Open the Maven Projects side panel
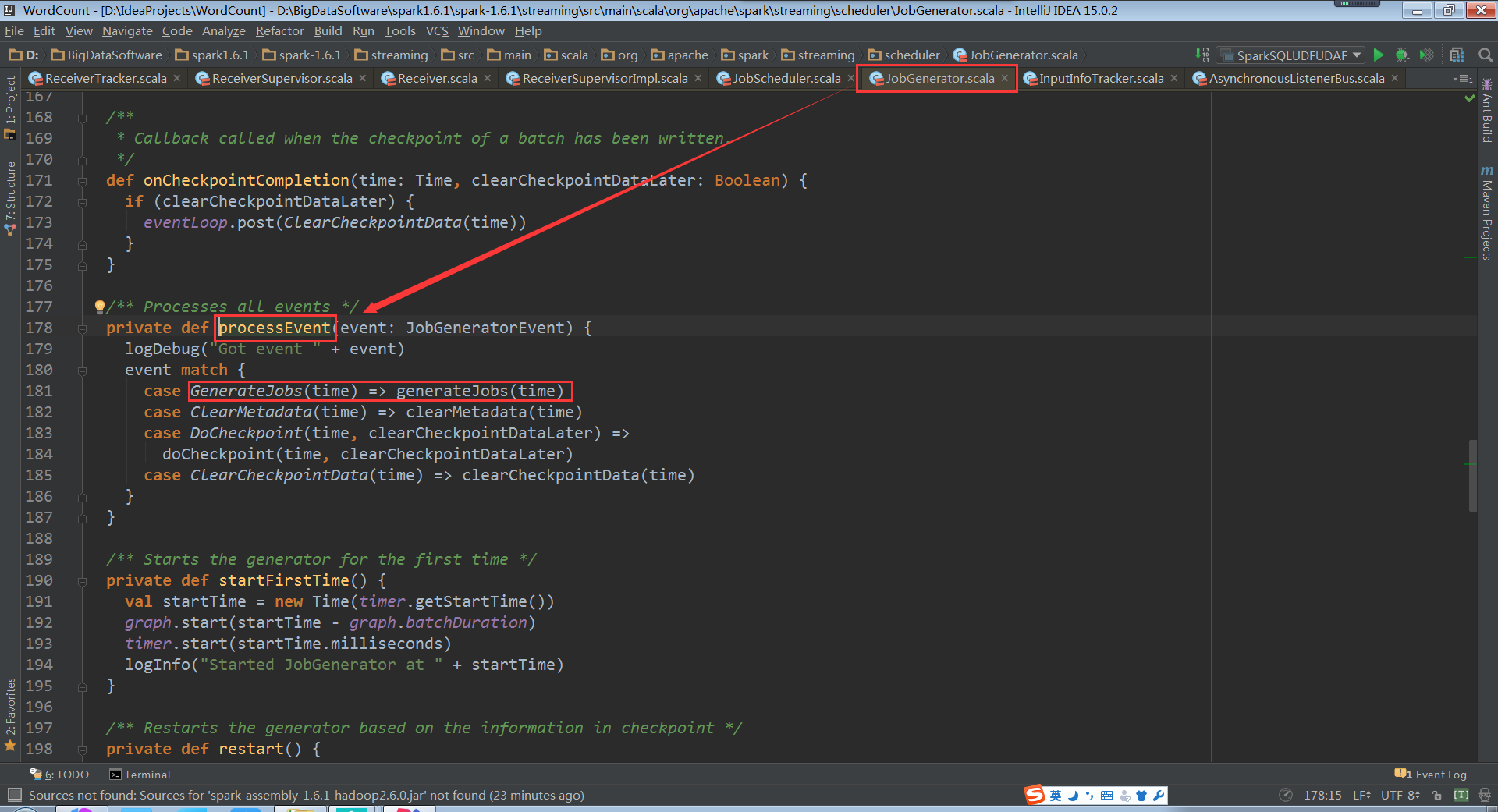Viewport: 1498px width, 812px height. pyautogui.click(x=1487, y=212)
